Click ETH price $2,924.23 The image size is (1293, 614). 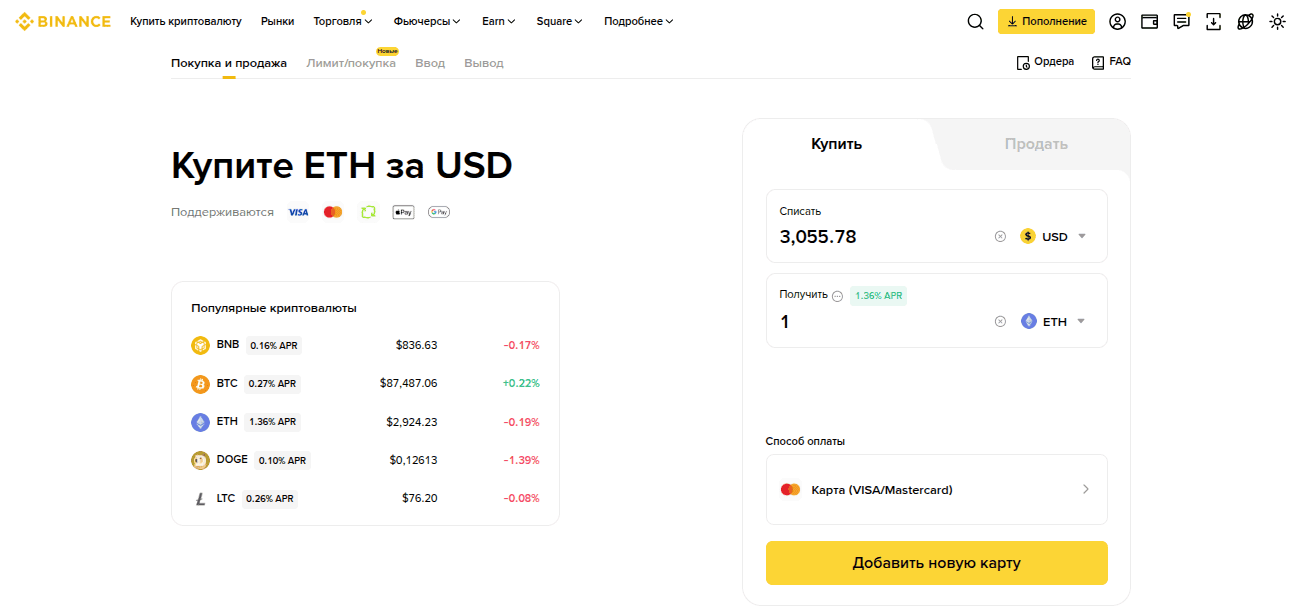(411, 422)
